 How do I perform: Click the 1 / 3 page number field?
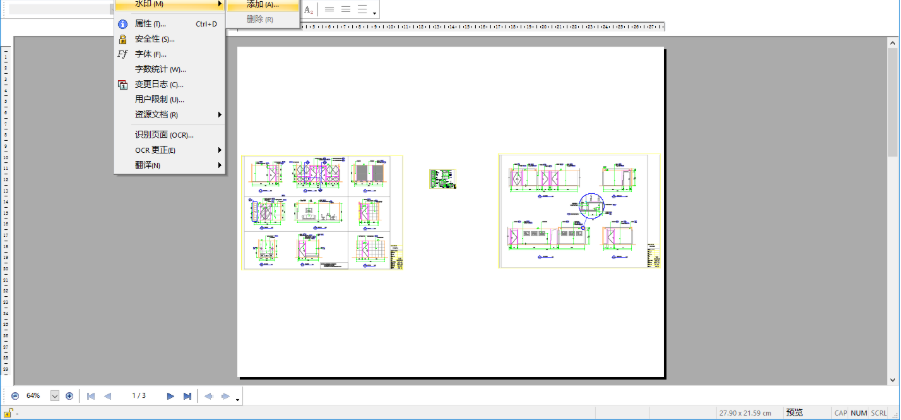coord(138,396)
